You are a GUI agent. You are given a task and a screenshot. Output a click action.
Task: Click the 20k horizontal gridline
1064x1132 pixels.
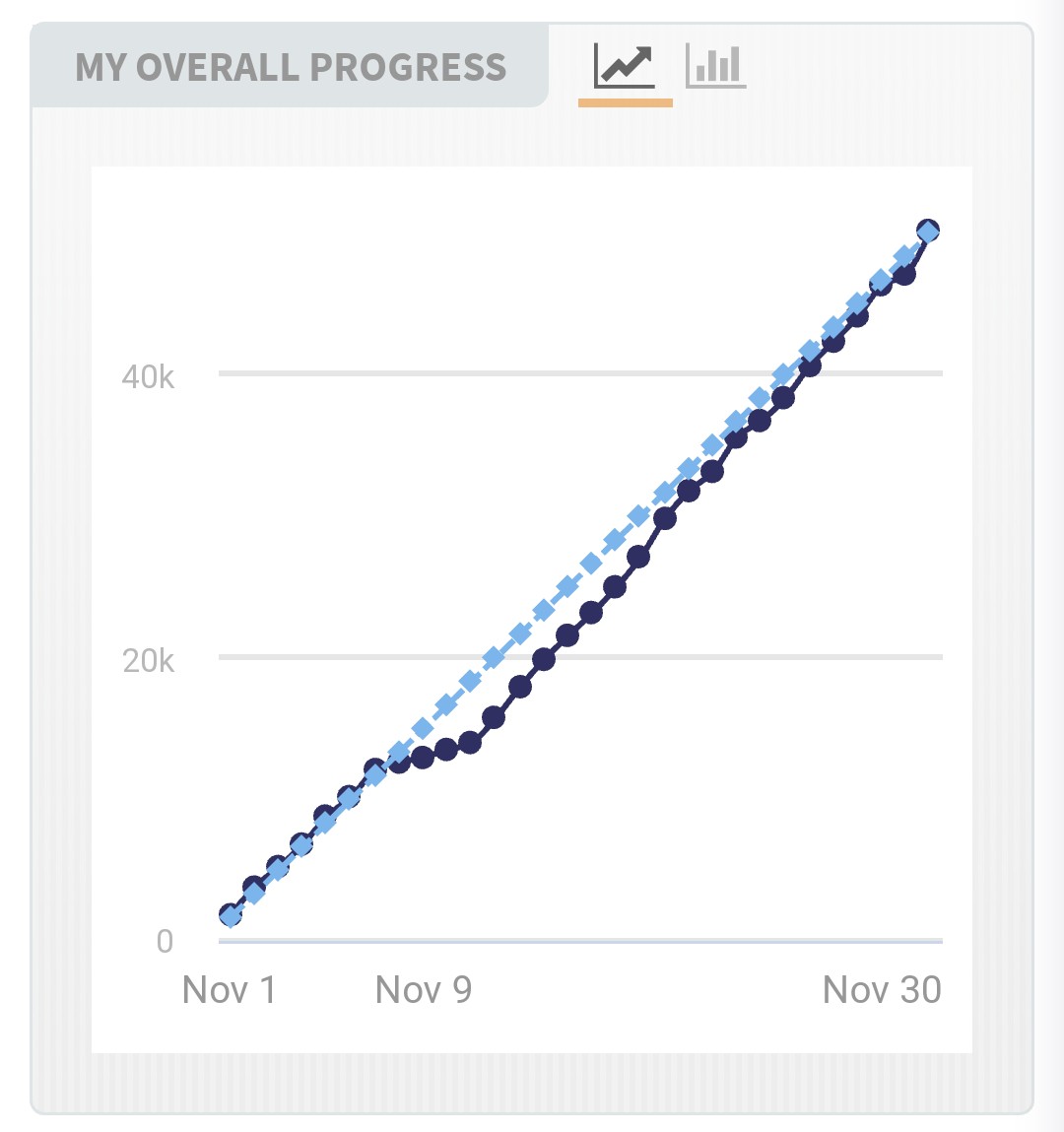pyautogui.click(x=580, y=657)
